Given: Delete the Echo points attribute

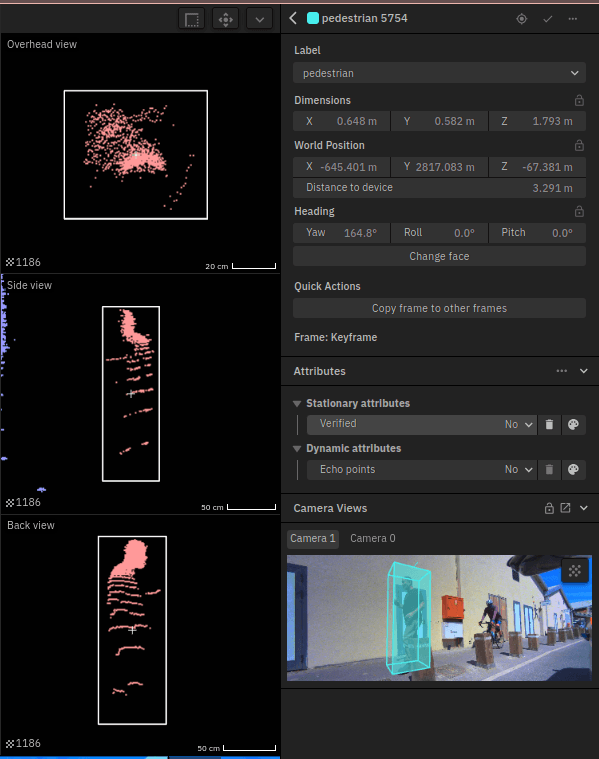Looking at the screenshot, I should 549,470.
